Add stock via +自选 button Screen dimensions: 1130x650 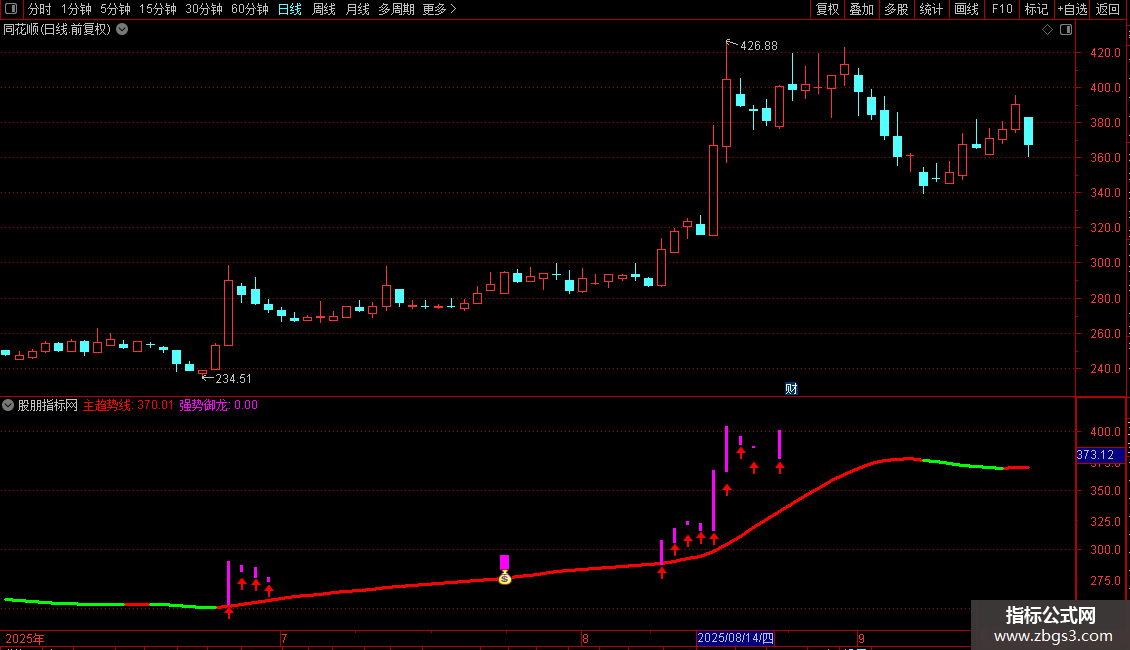(x=1072, y=9)
